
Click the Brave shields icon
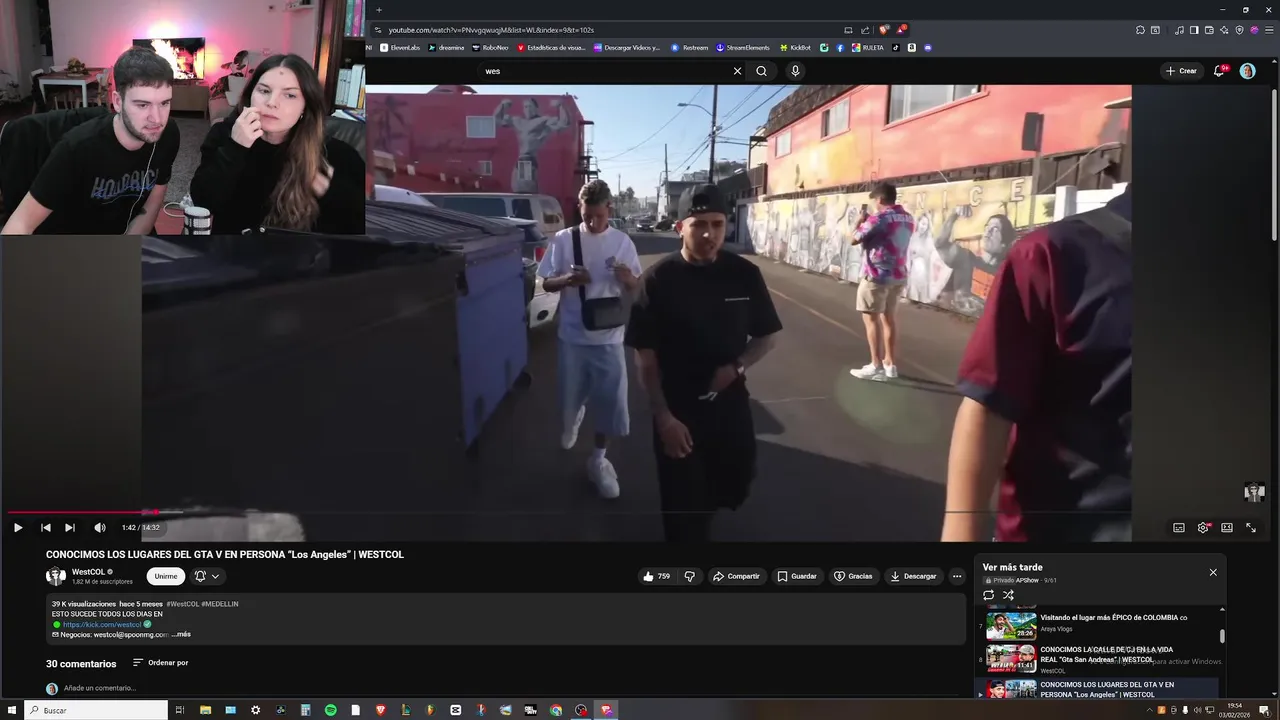click(x=884, y=30)
